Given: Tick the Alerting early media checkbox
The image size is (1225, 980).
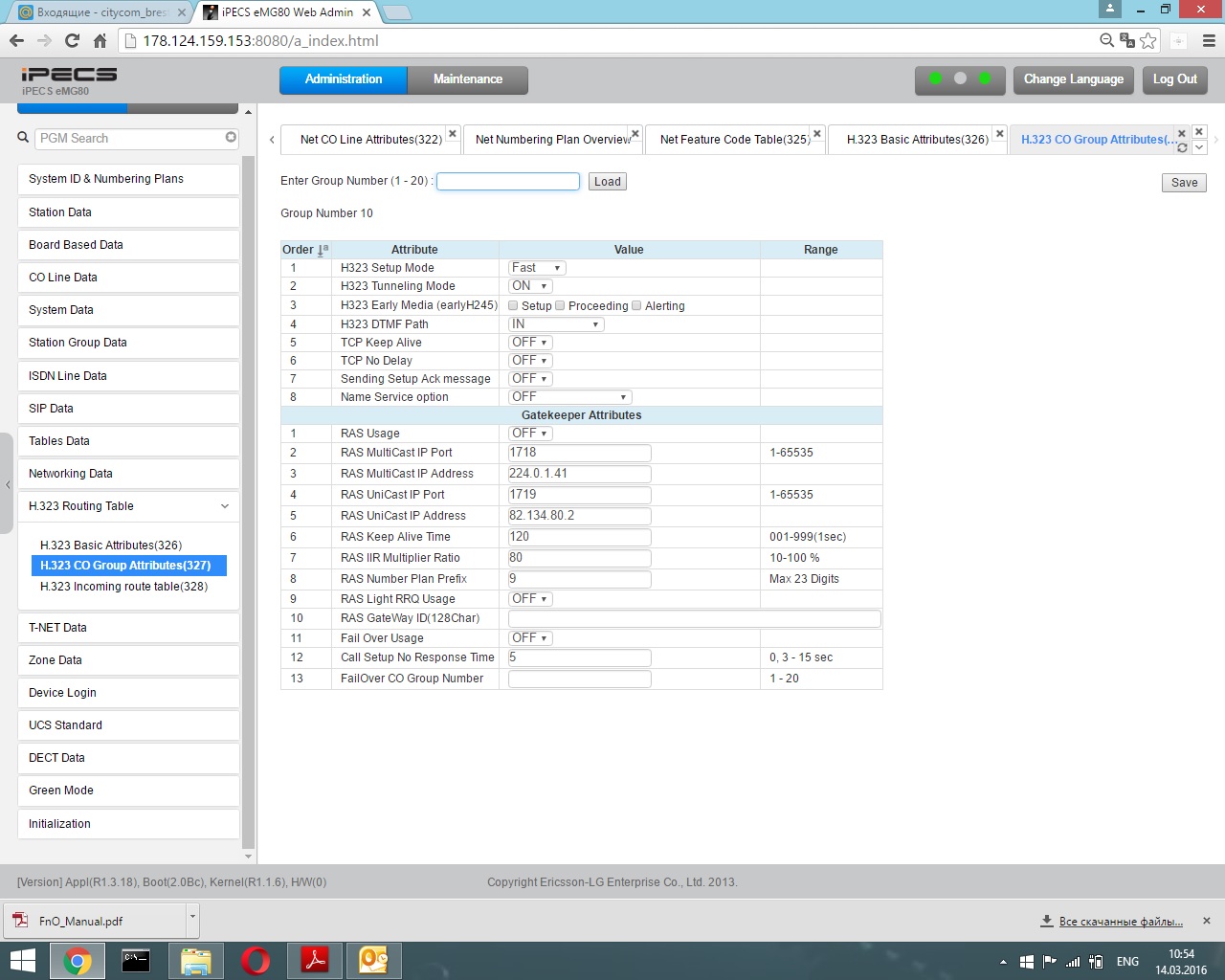Looking at the screenshot, I should click(636, 306).
